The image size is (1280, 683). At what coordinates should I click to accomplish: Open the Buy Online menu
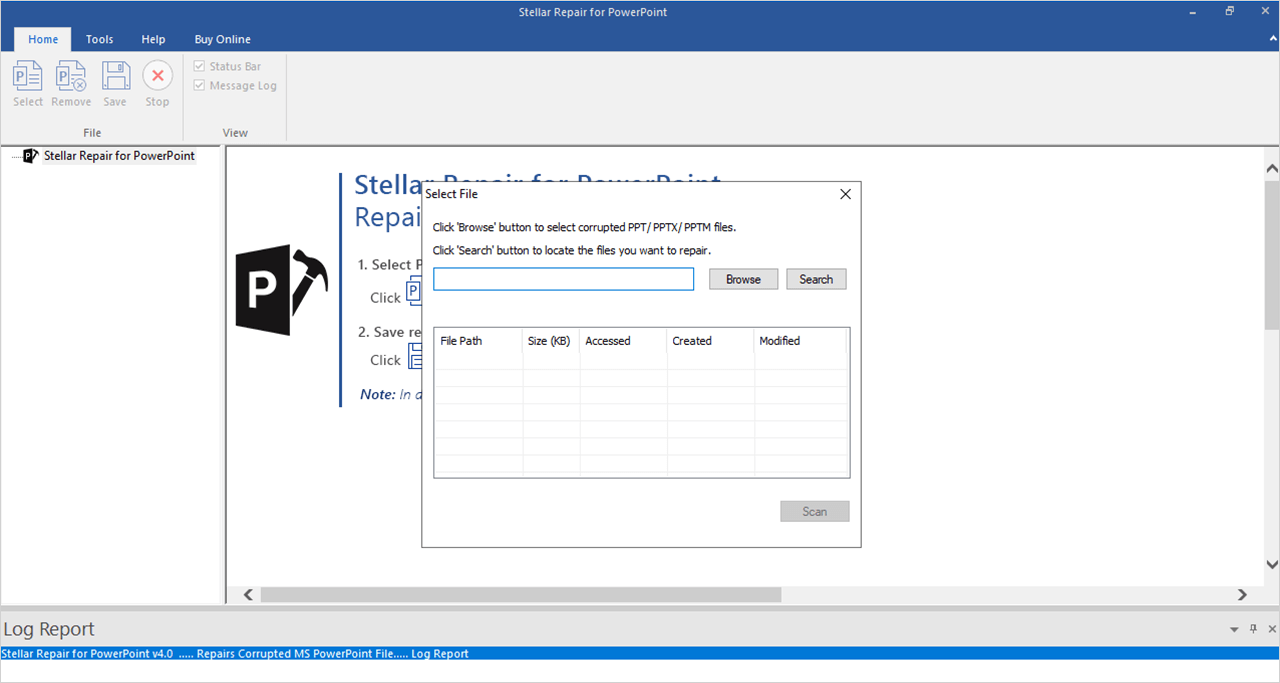point(222,39)
